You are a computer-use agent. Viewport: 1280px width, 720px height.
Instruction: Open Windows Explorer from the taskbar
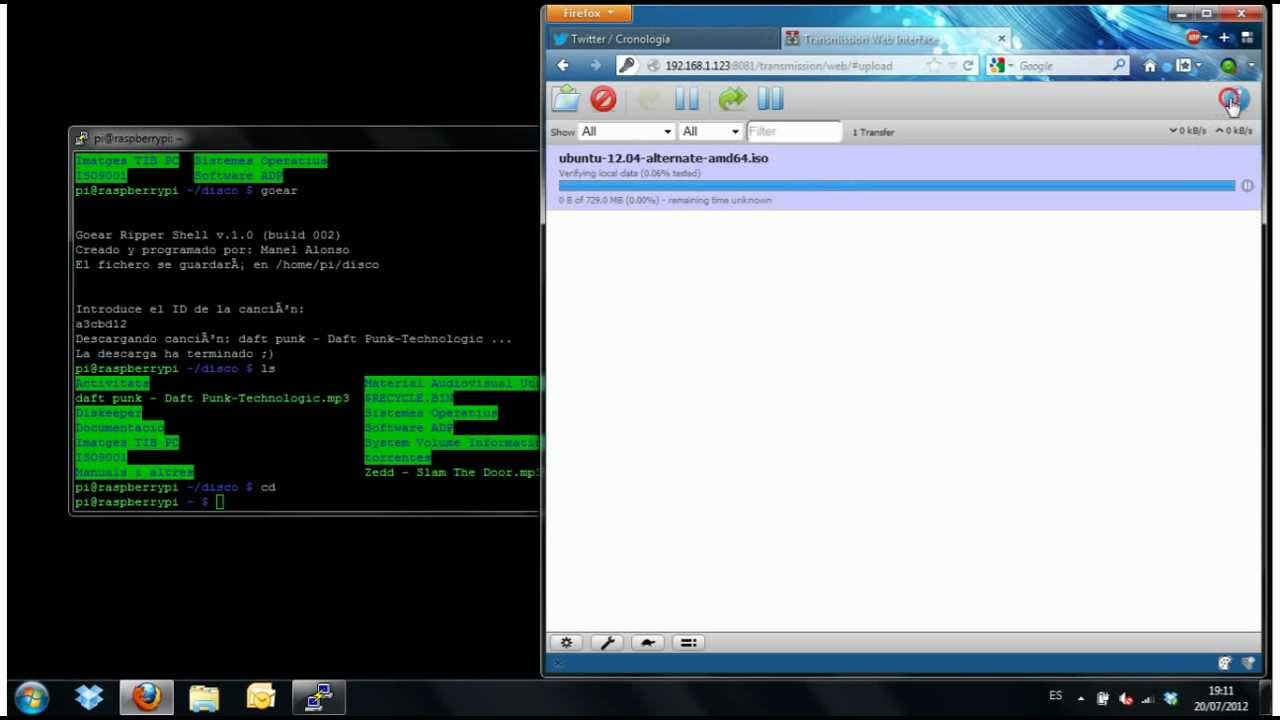204,697
